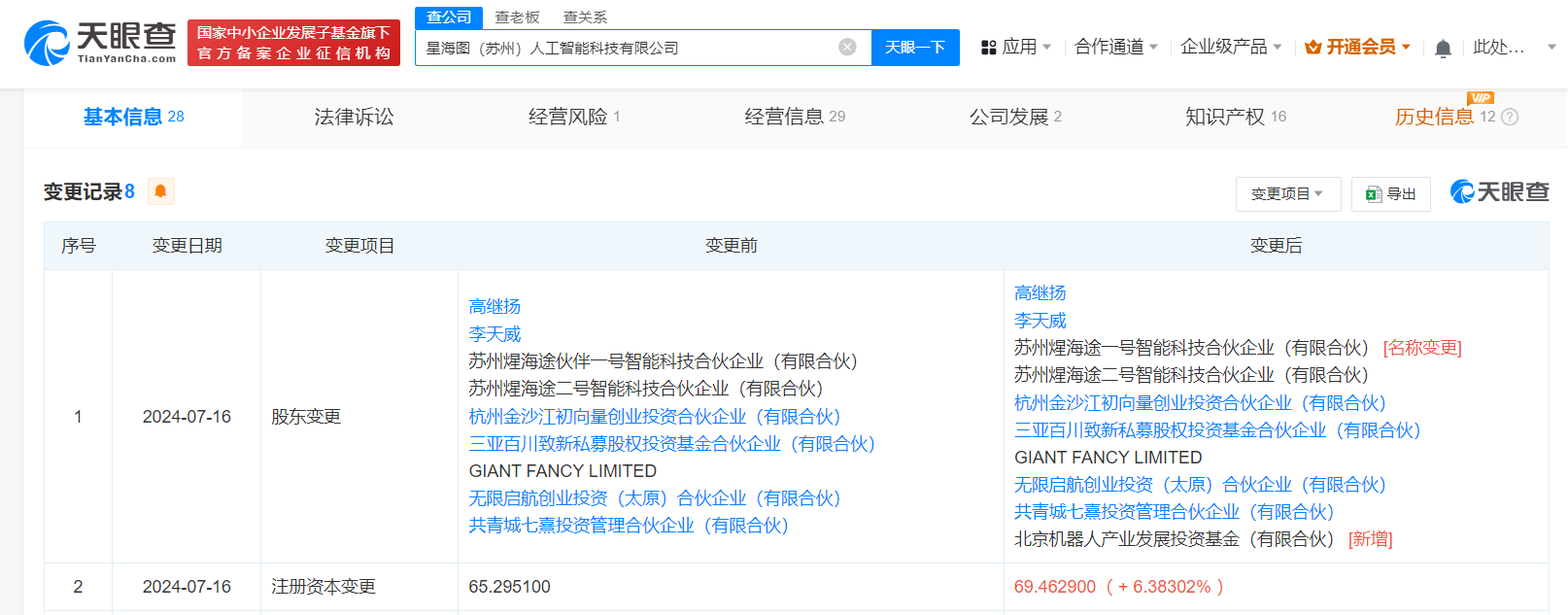The height and width of the screenshot is (615, 1568).
Task: Switch to 经营信息 tab
Action: click(795, 118)
